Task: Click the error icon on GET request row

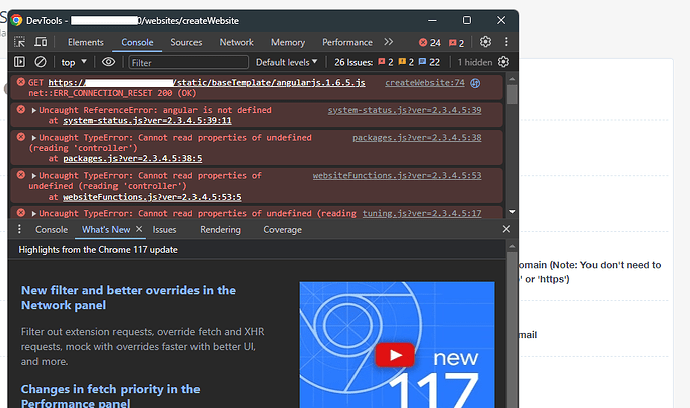Action: [21, 82]
